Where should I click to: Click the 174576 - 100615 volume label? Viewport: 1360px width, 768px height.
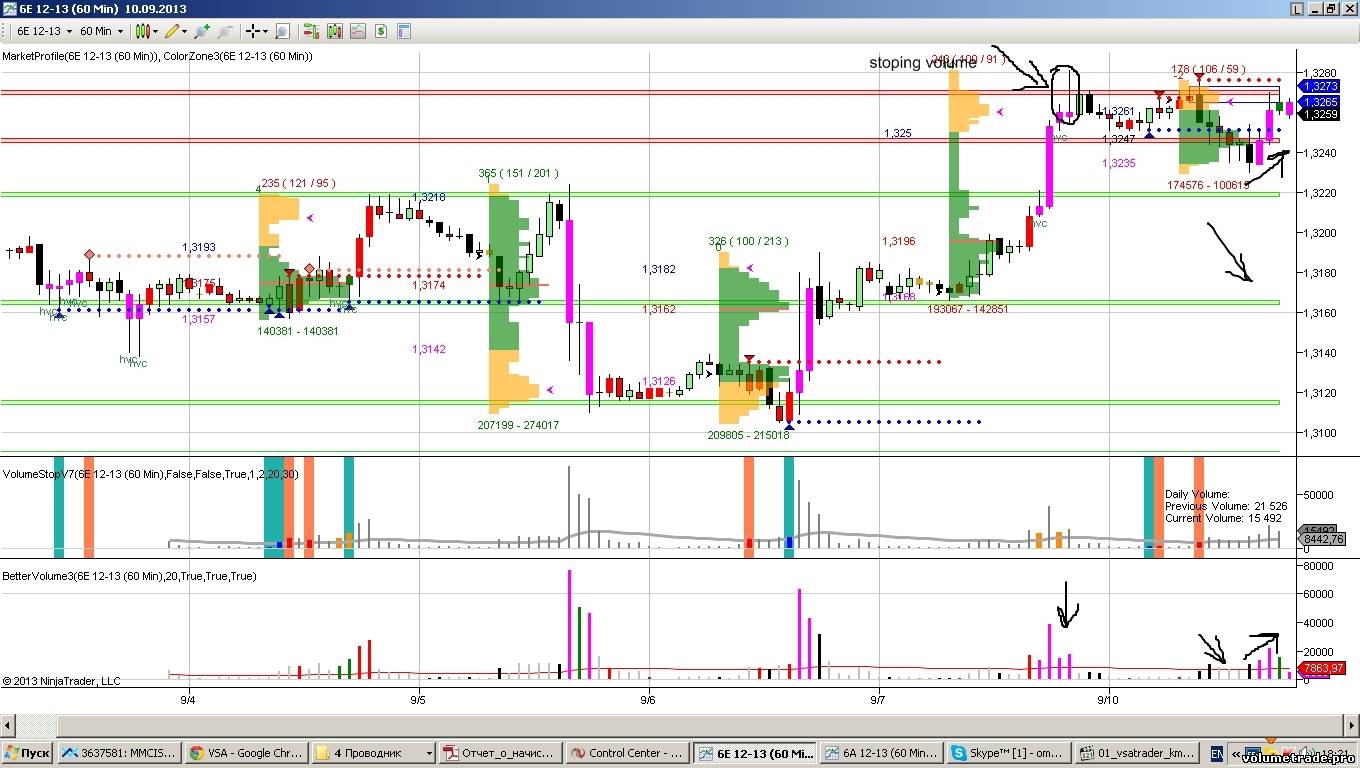(x=1208, y=185)
